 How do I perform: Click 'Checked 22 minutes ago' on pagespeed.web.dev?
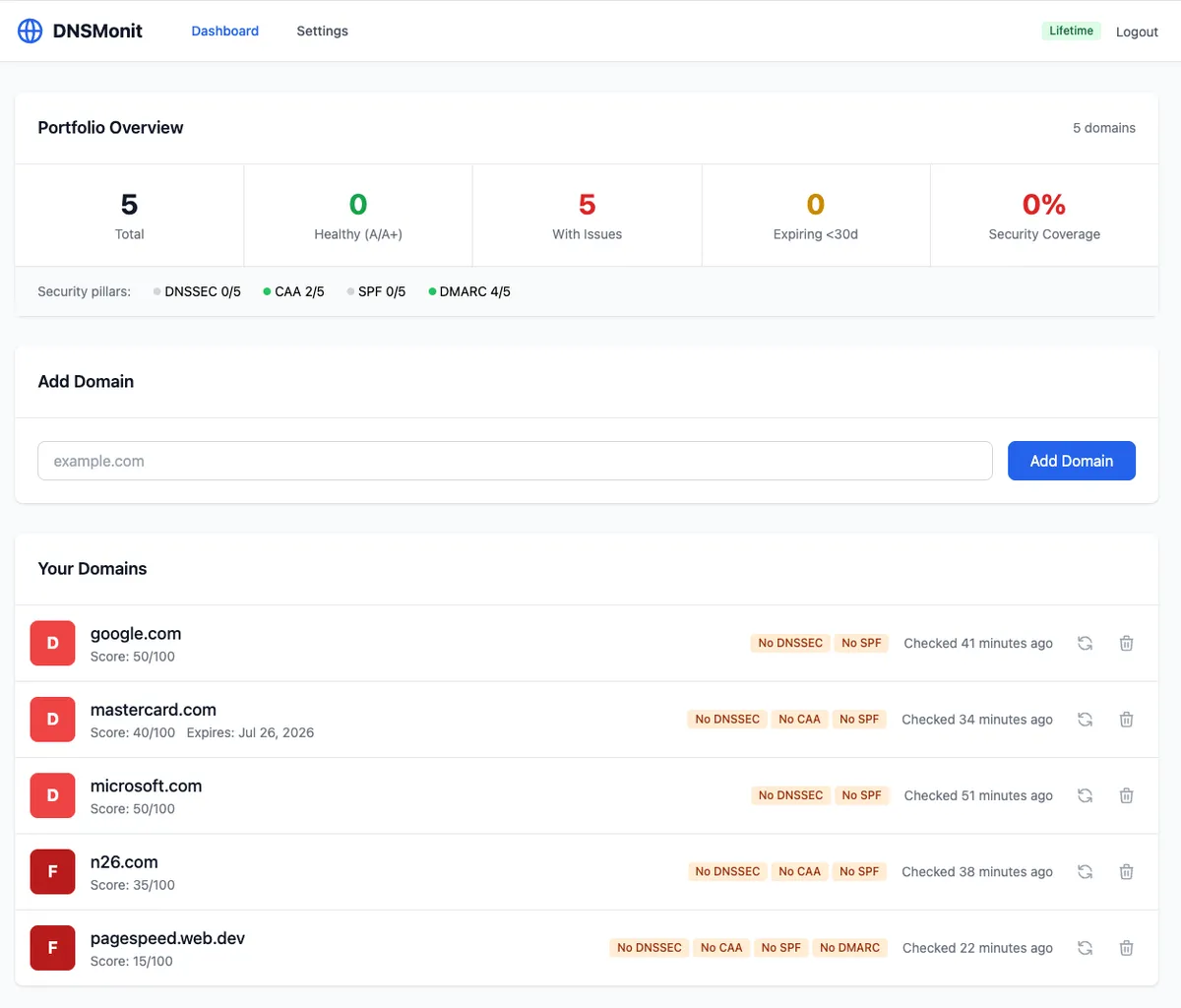[977, 948]
